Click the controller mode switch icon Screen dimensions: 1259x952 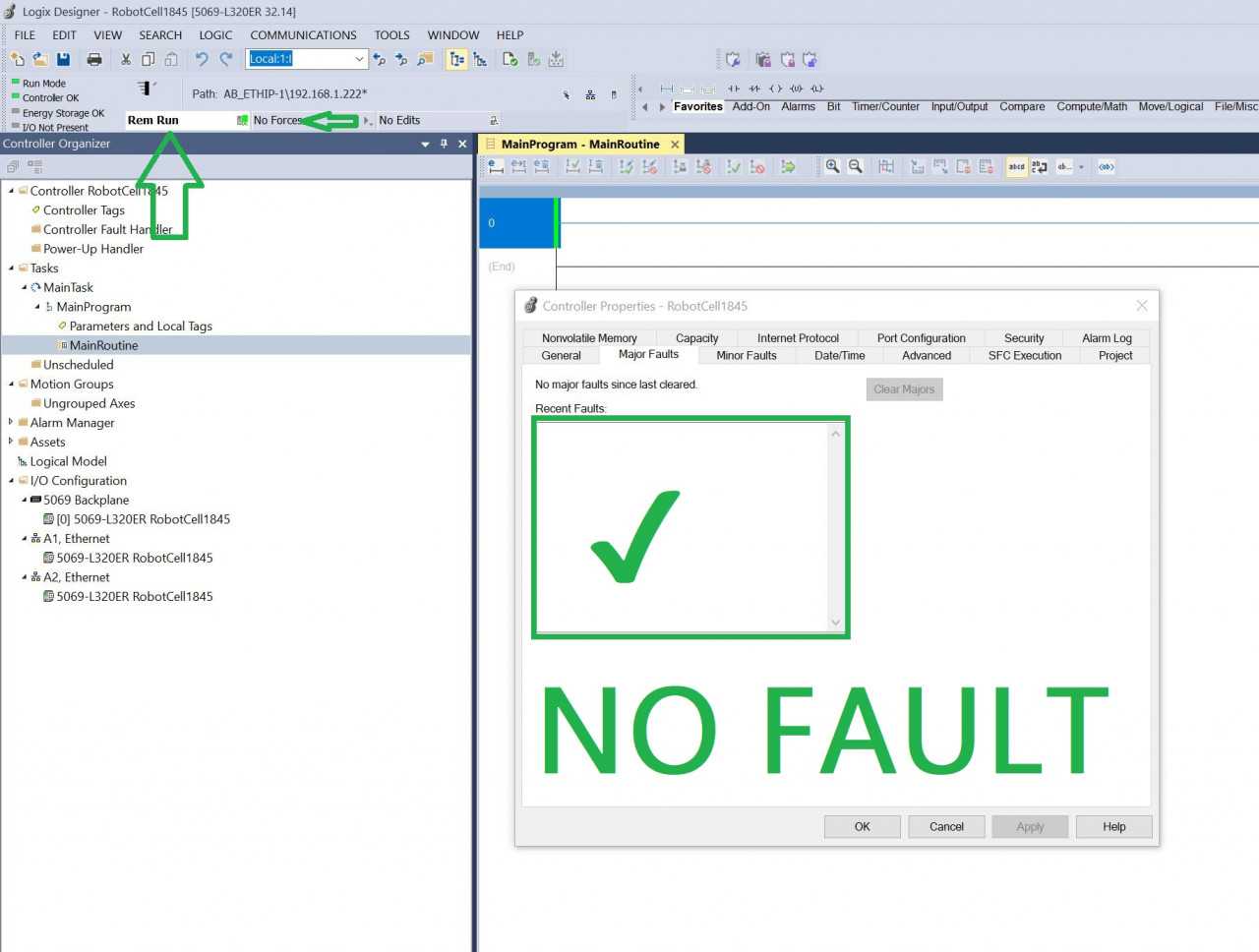(x=146, y=89)
